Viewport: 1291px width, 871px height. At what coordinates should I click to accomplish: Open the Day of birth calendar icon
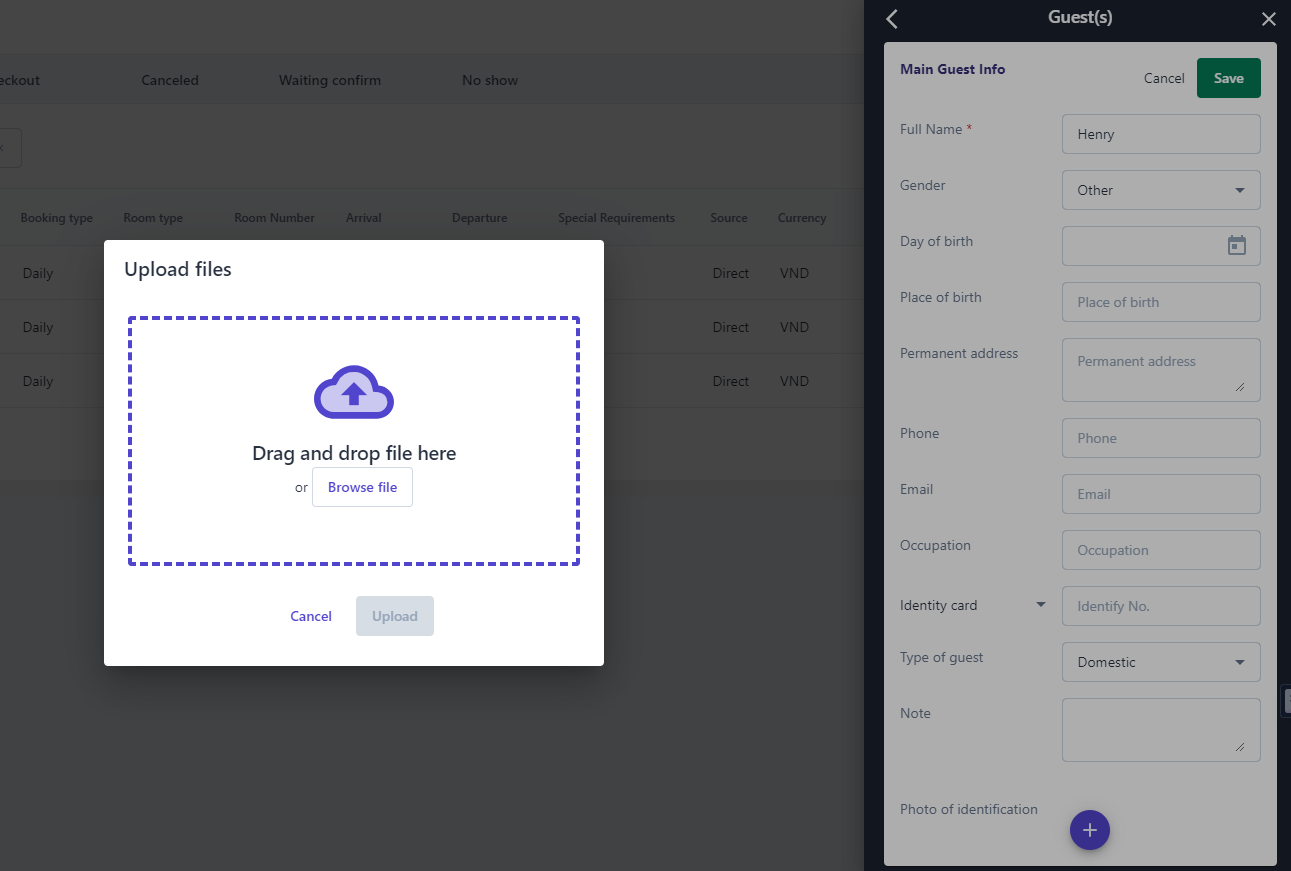[x=1236, y=246]
